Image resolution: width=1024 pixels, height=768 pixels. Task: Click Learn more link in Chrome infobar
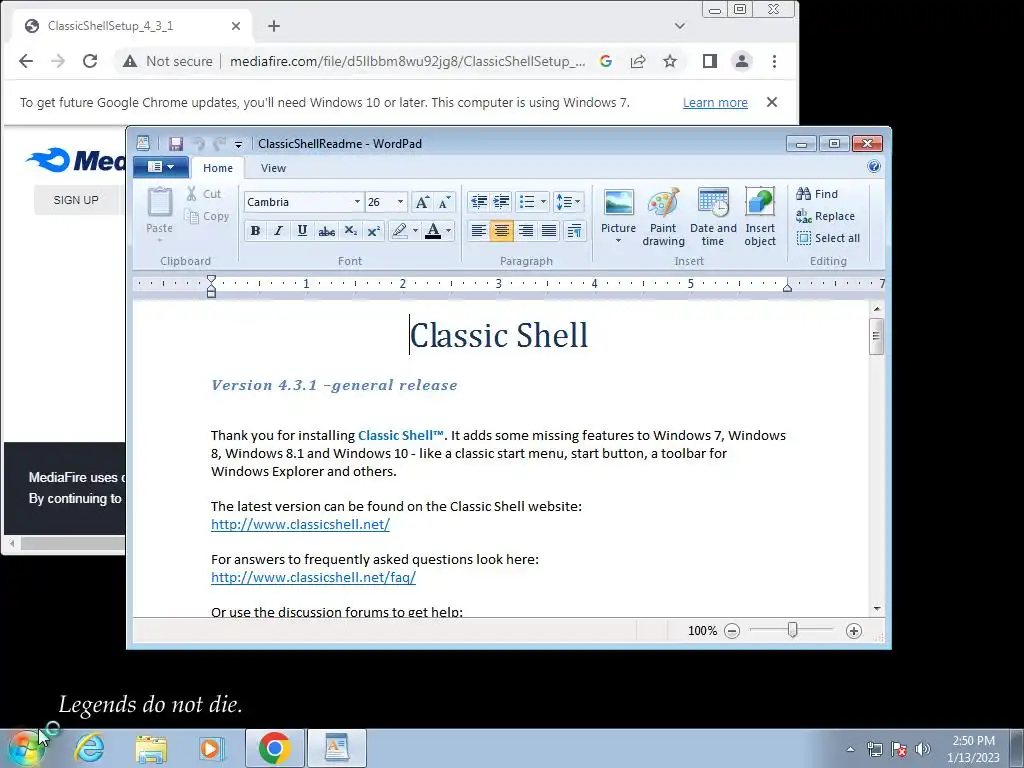click(x=715, y=103)
